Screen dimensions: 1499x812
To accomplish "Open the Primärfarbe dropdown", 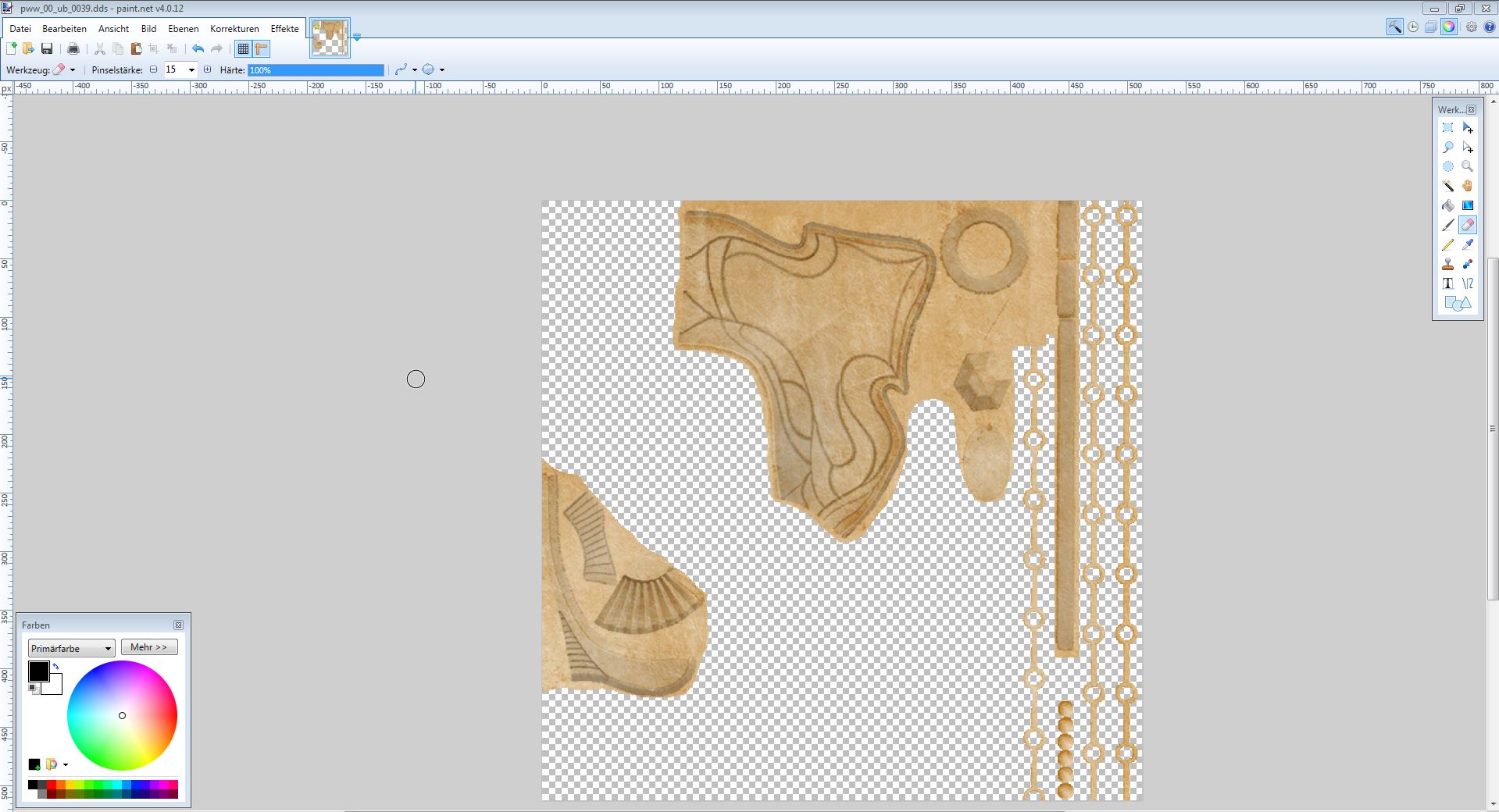I will pos(71,648).
